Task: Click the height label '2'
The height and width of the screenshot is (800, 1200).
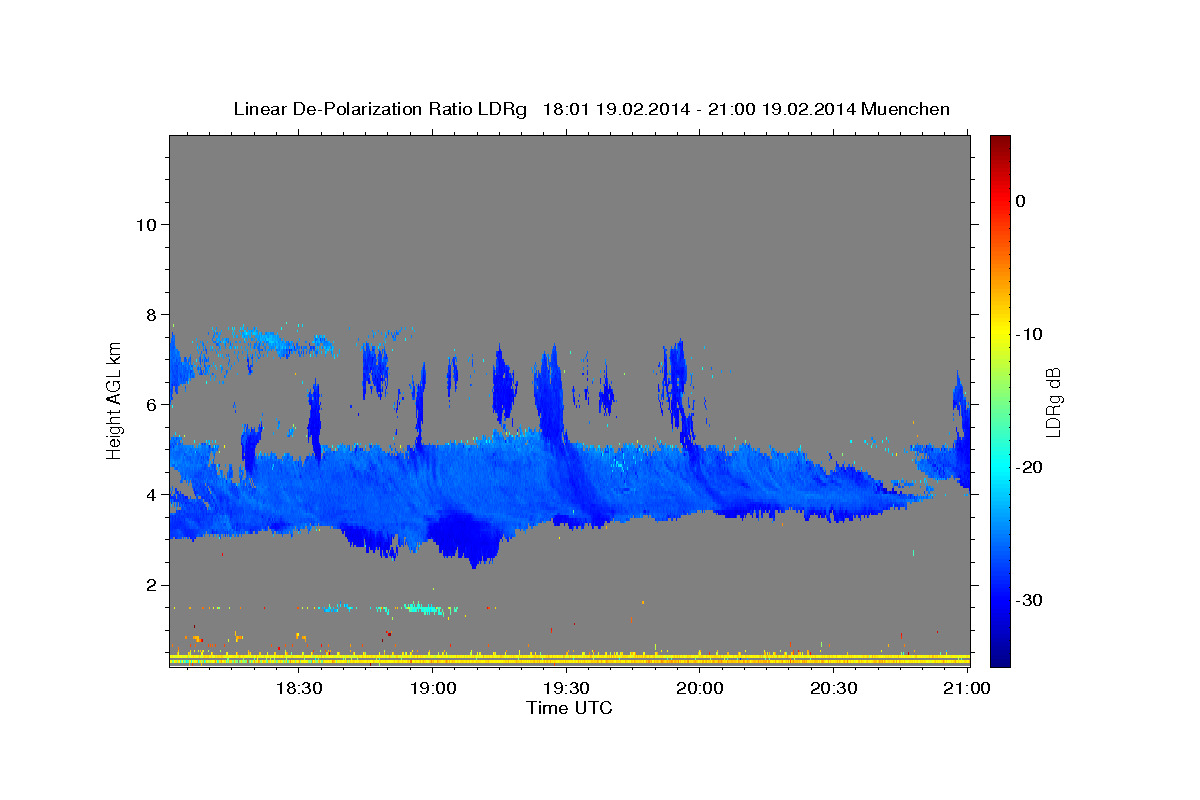Action: pyautogui.click(x=151, y=585)
